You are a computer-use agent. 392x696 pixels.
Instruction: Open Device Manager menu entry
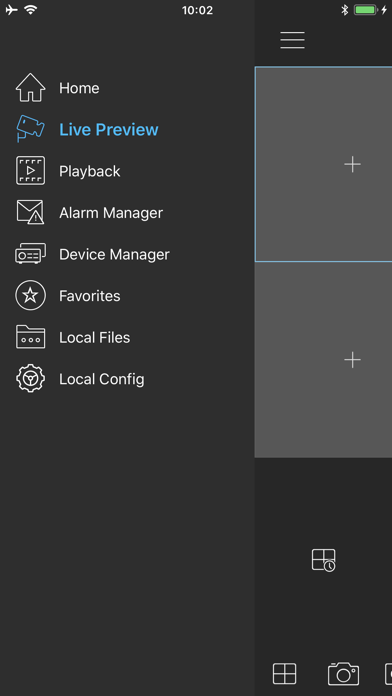click(x=115, y=254)
